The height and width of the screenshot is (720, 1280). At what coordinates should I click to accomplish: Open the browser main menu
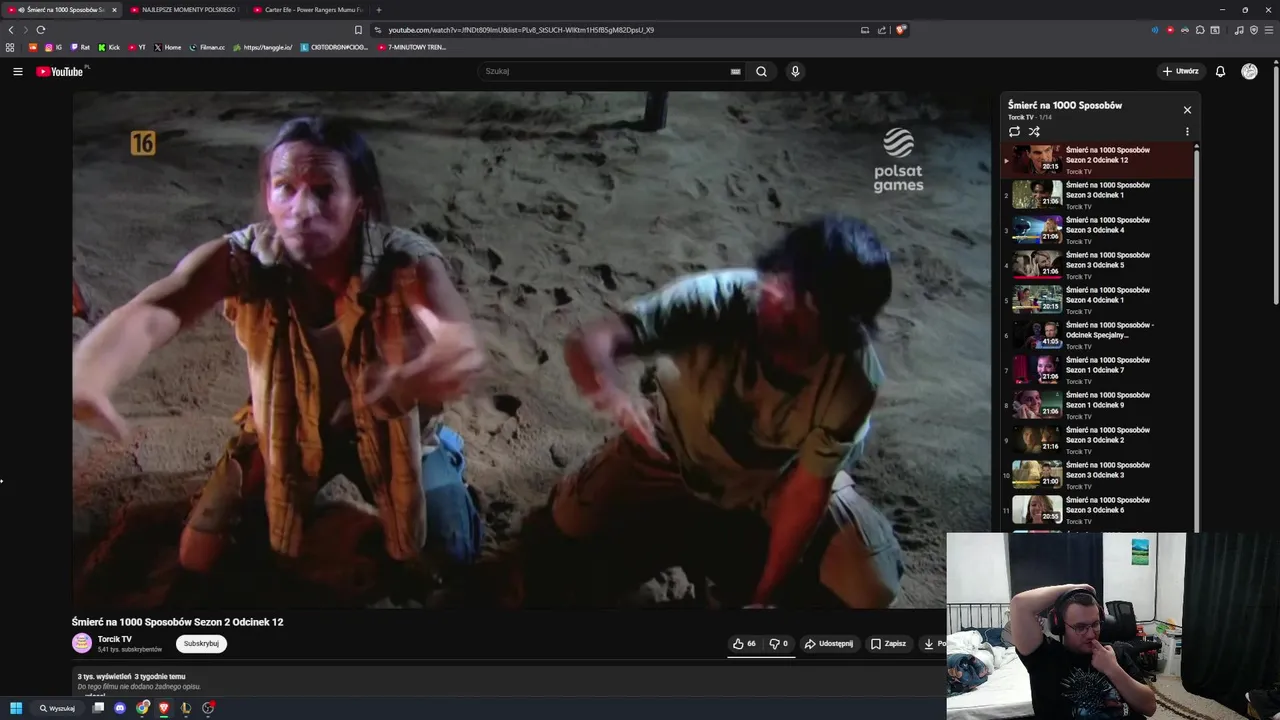pos(1269,30)
